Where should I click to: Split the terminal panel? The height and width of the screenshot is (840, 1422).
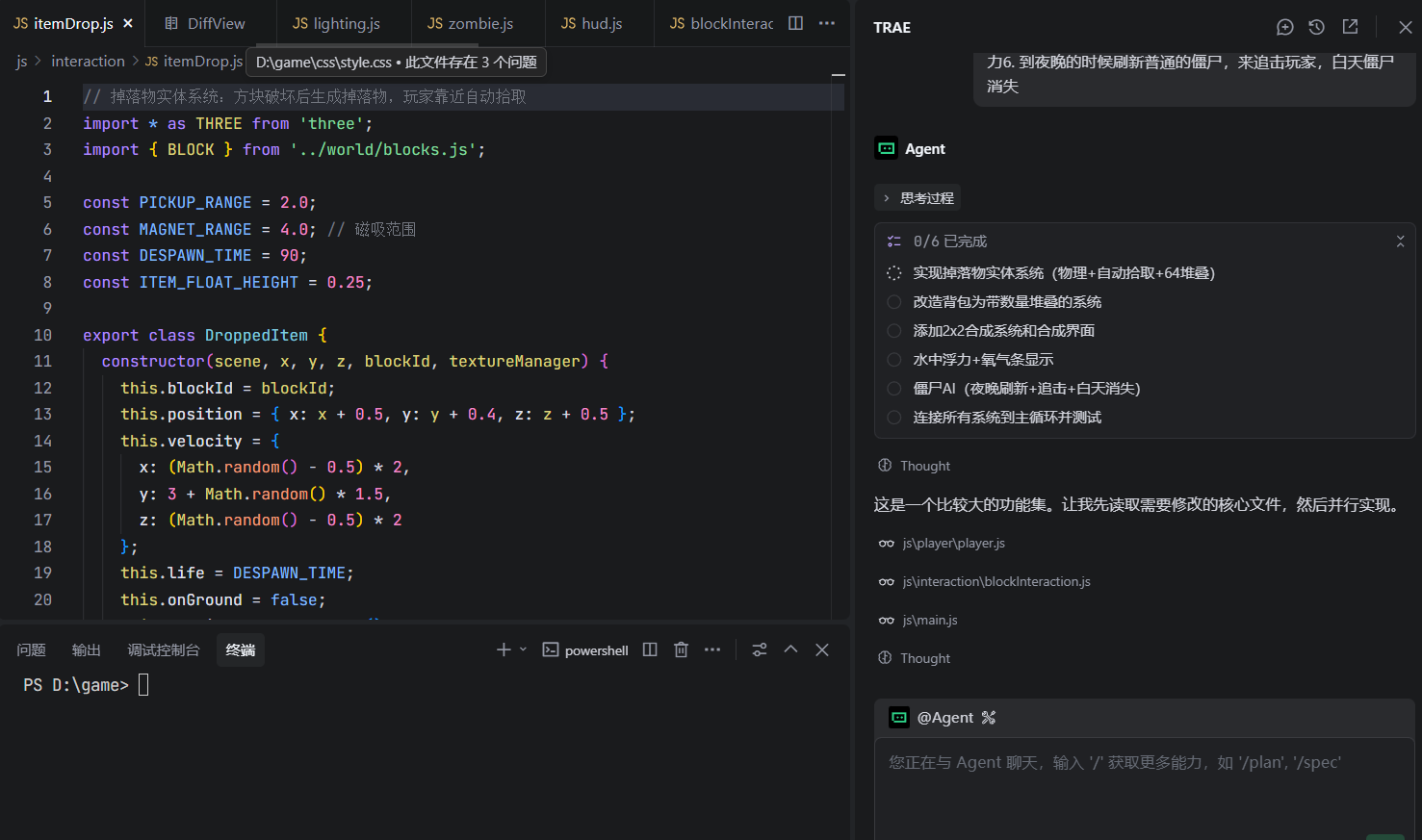click(x=650, y=650)
